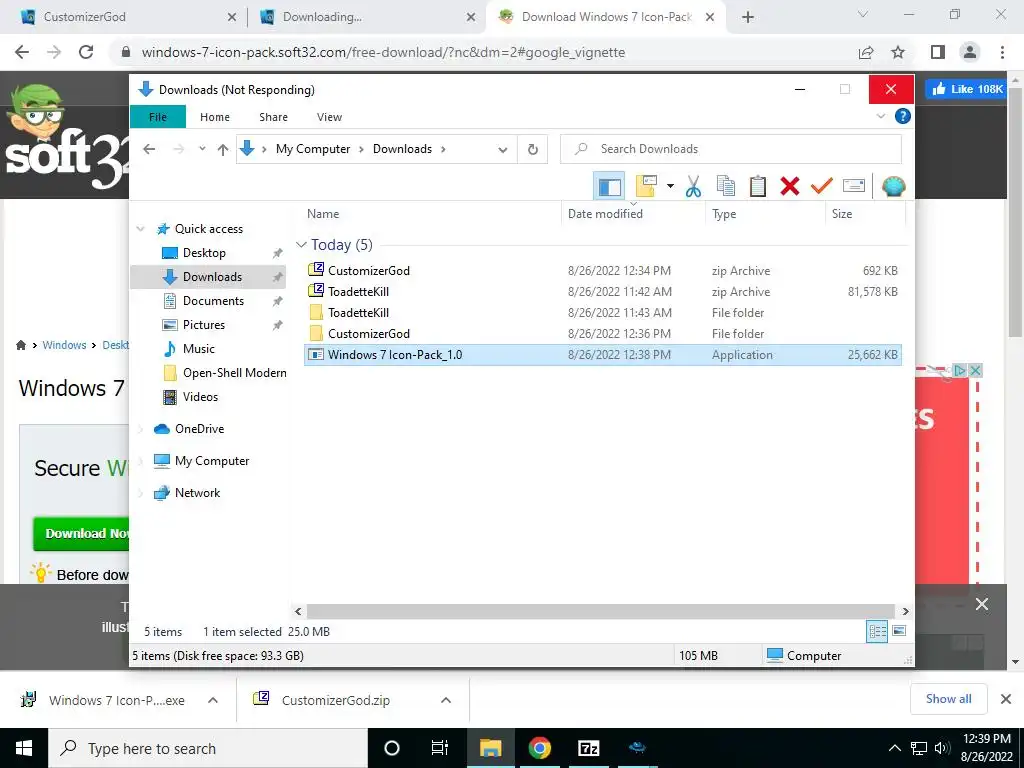The height and width of the screenshot is (768, 1024).
Task: Collapse the Quick access tree node
Action: (140, 229)
